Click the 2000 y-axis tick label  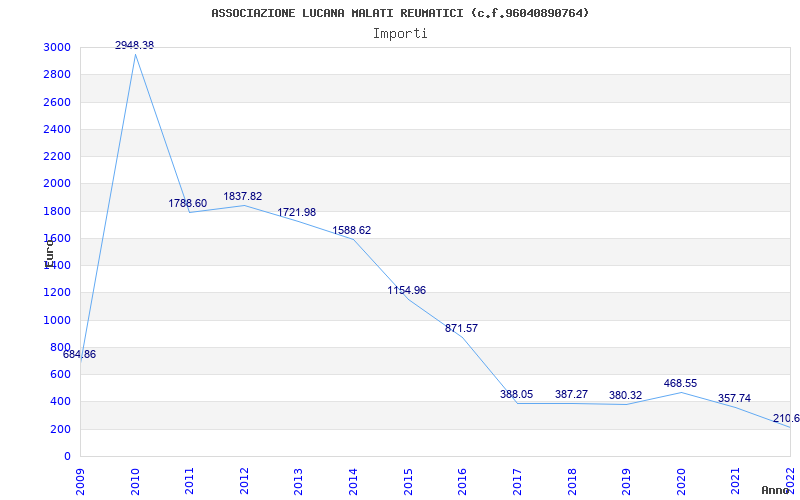(57, 184)
